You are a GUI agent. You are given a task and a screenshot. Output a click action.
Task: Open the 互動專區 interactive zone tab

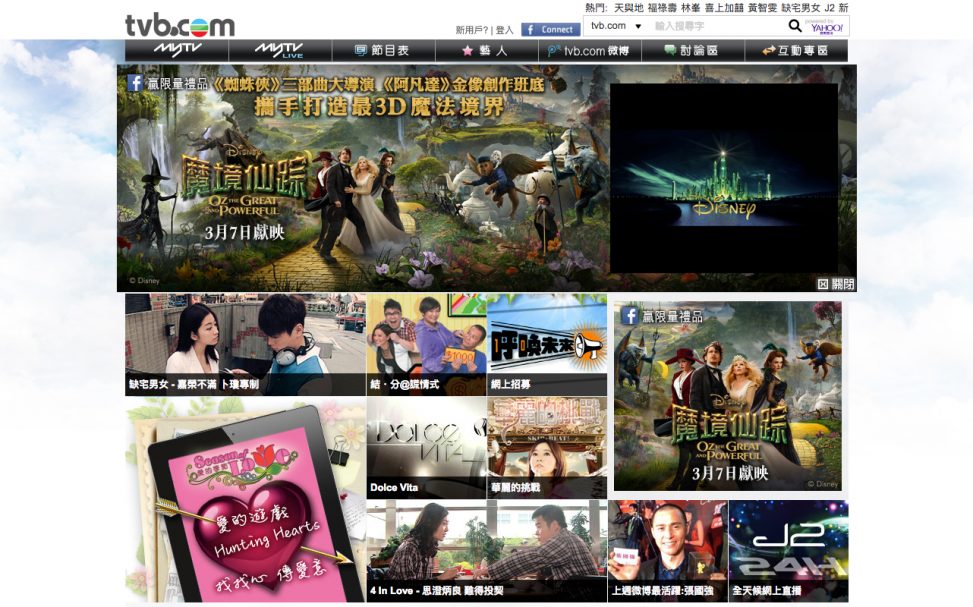[796, 50]
